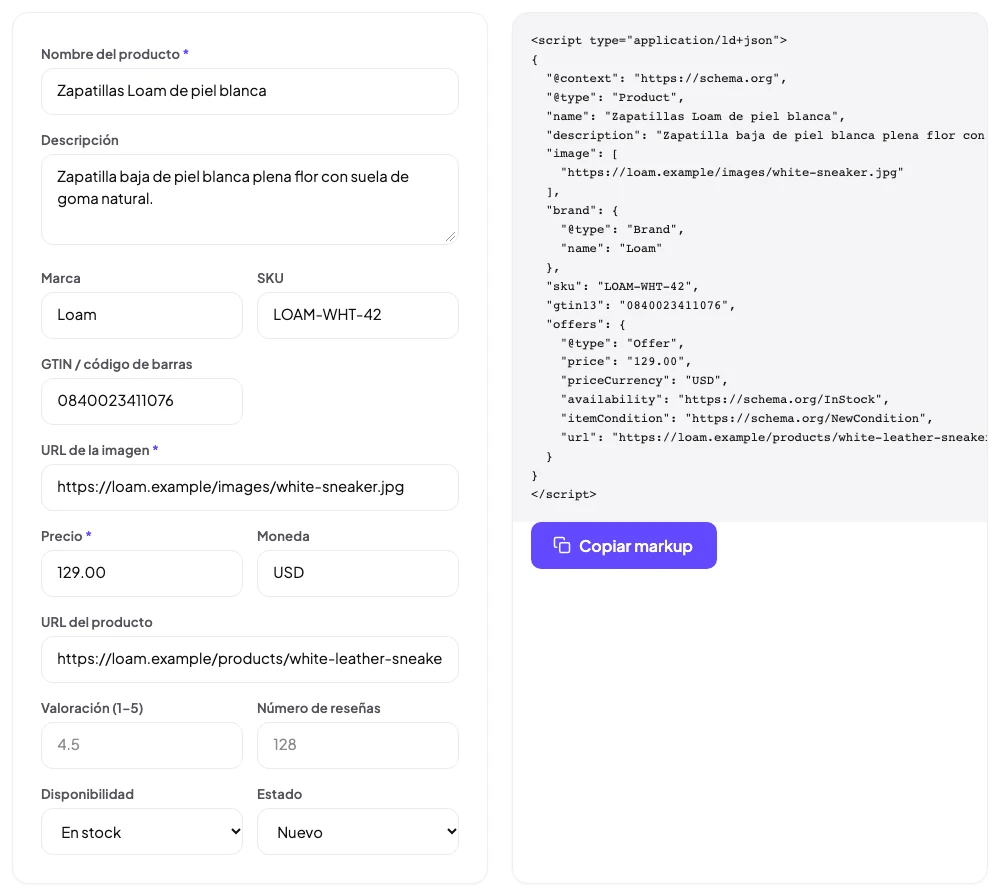The width and height of the screenshot is (1000, 892).
Task: Click the Valoración (1–5) label
Action: (x=92, y=708)
